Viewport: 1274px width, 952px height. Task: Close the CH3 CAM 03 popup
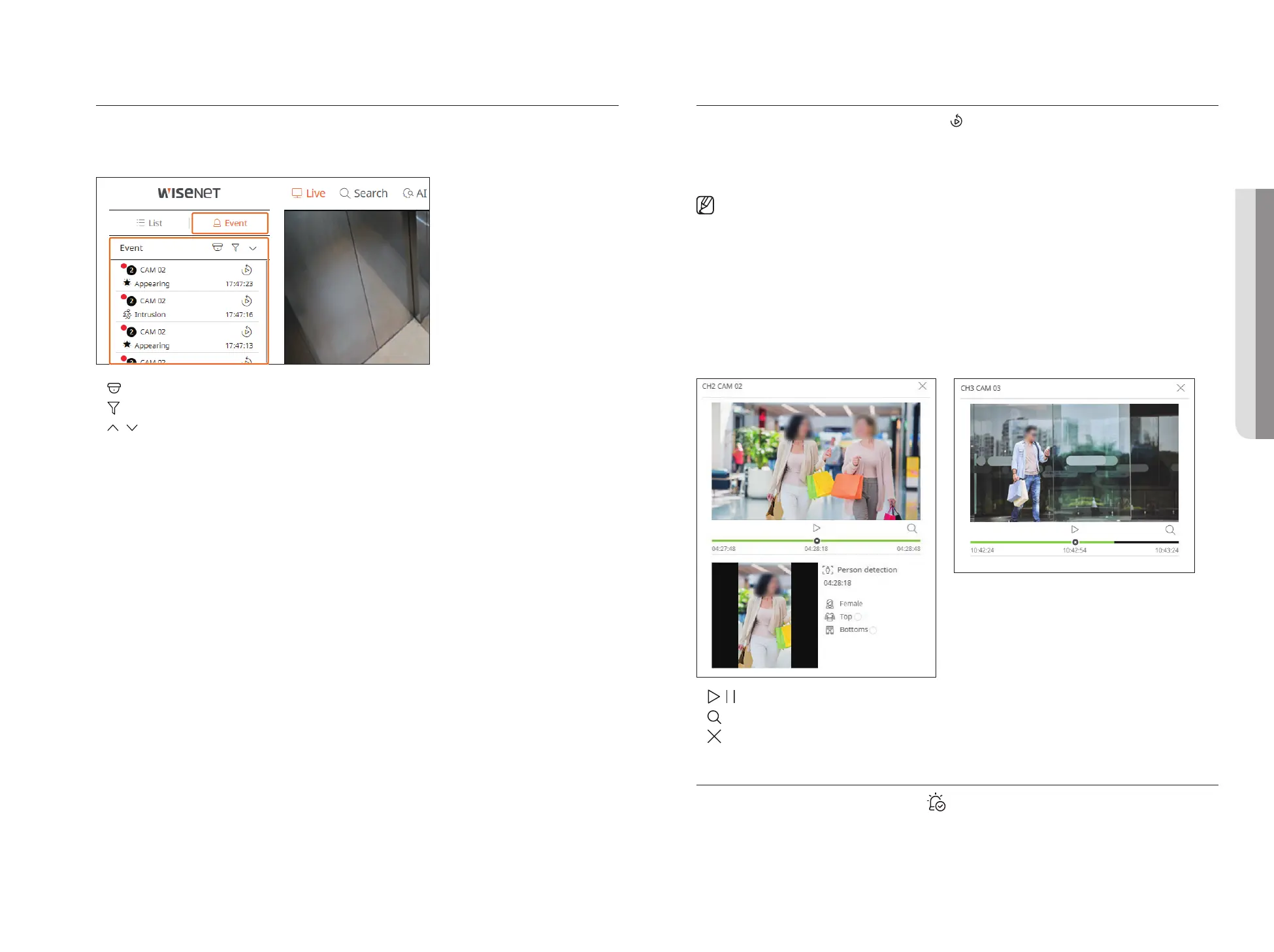[1181, 388]
